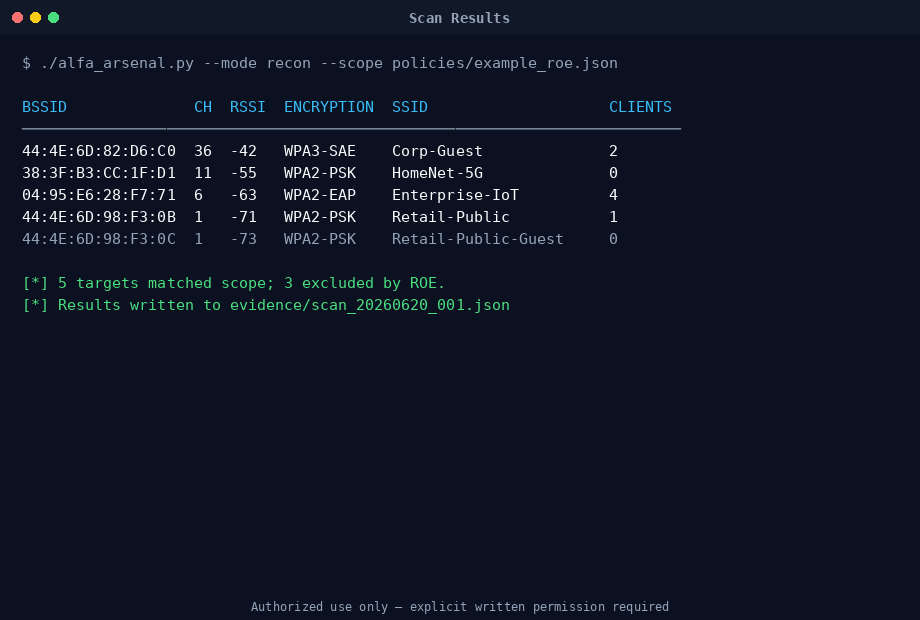Image resolution: width=920 pixels, height=620 pixels.
Task: Click the BSSID column header
Action: (45, 107)
